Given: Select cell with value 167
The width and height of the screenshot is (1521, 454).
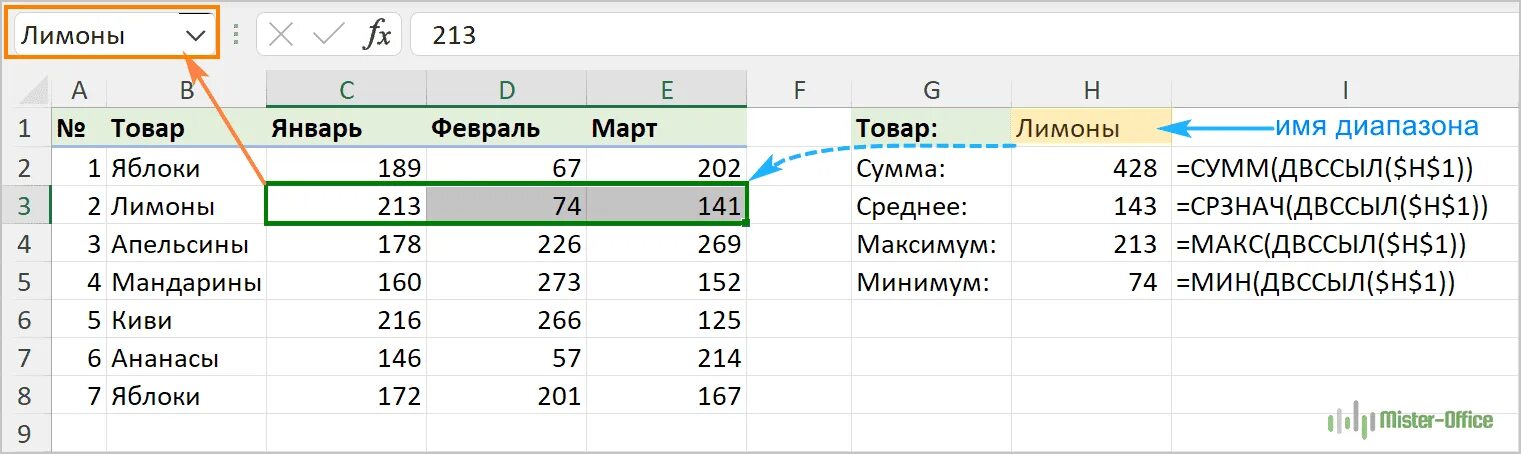Looking at the screenshot, I should pyautogui.click(x=666, y=397).
